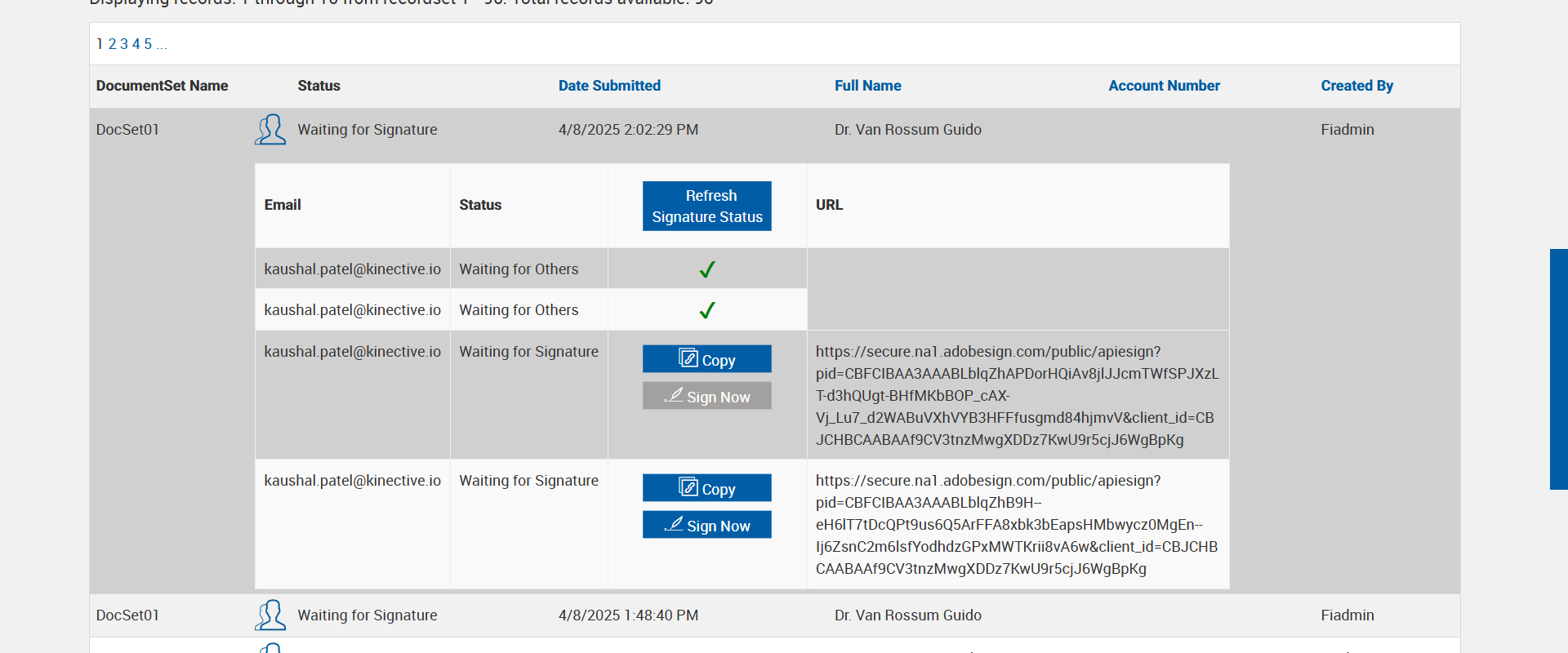Jump to page 5 of results
1568x653 pixels.
148,44
